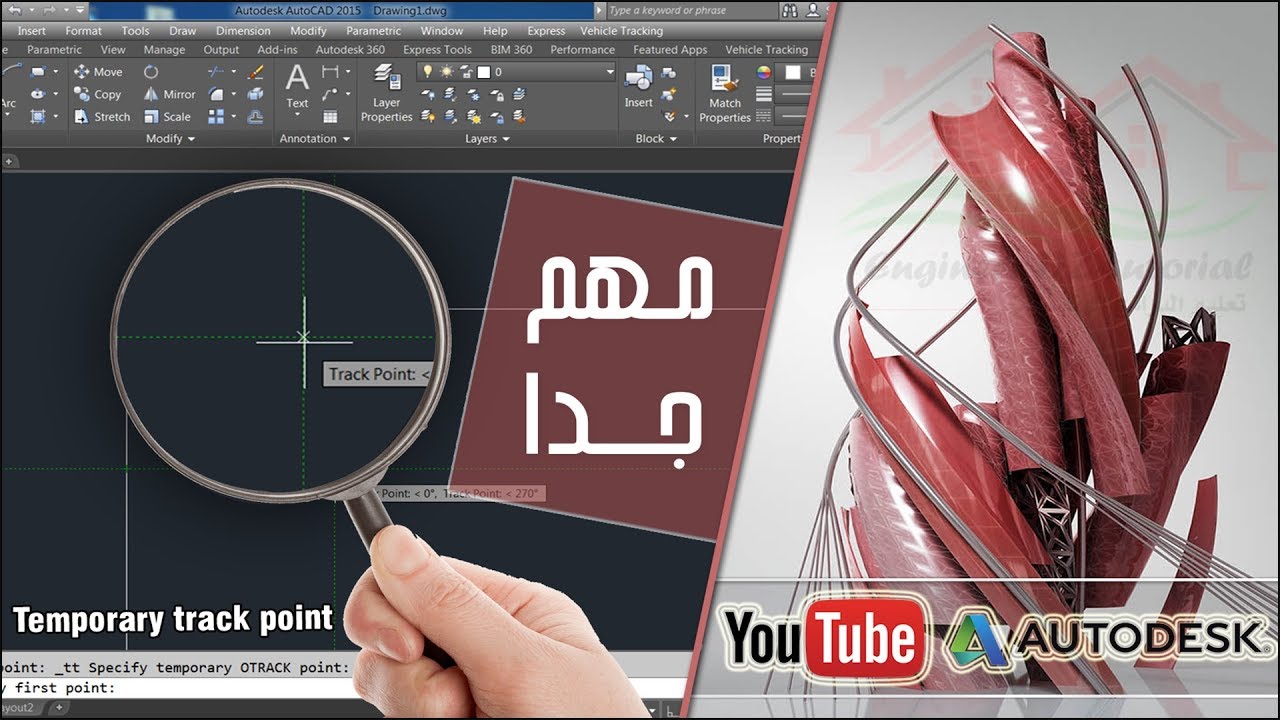Insert a Table from Annotation panel
The height and width of the screenshot is (720, 1280).
(330, 117)
